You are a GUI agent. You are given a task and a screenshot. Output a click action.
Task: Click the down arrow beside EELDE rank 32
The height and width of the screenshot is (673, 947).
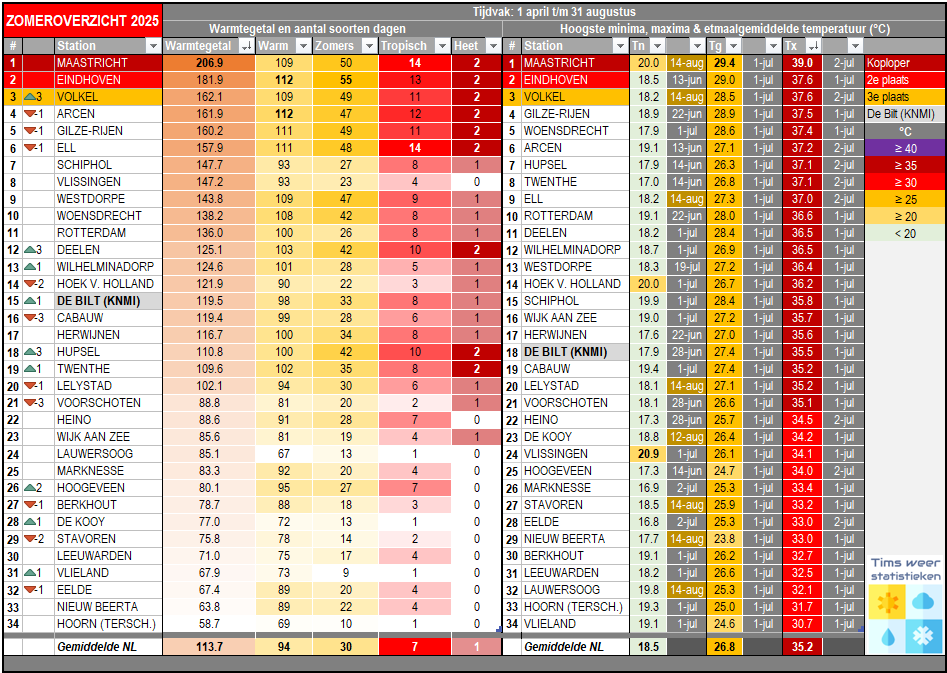tap(30, 590)
